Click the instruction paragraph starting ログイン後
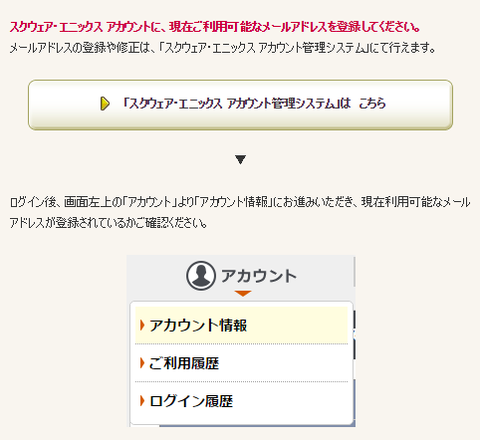 point(240,212)
